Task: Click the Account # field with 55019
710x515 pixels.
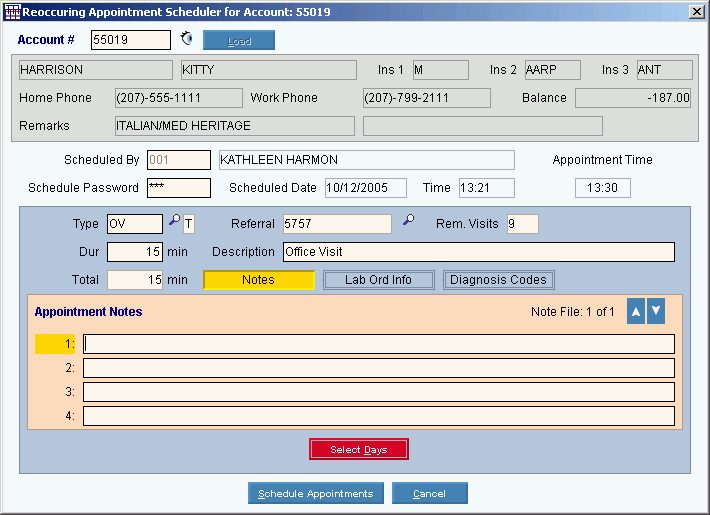Action: (x=131, y=40)
